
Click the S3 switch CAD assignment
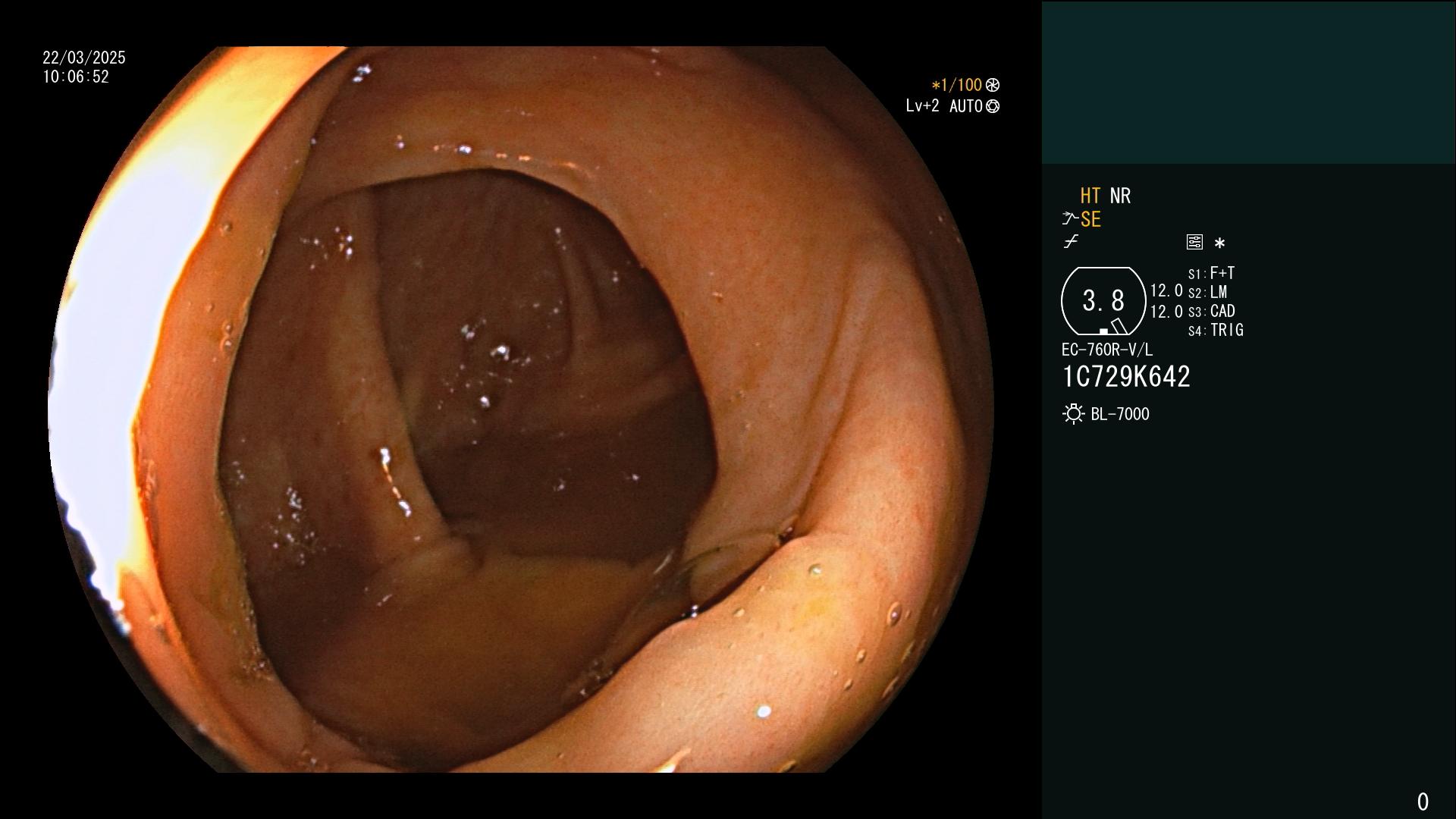click(1212, 311)
